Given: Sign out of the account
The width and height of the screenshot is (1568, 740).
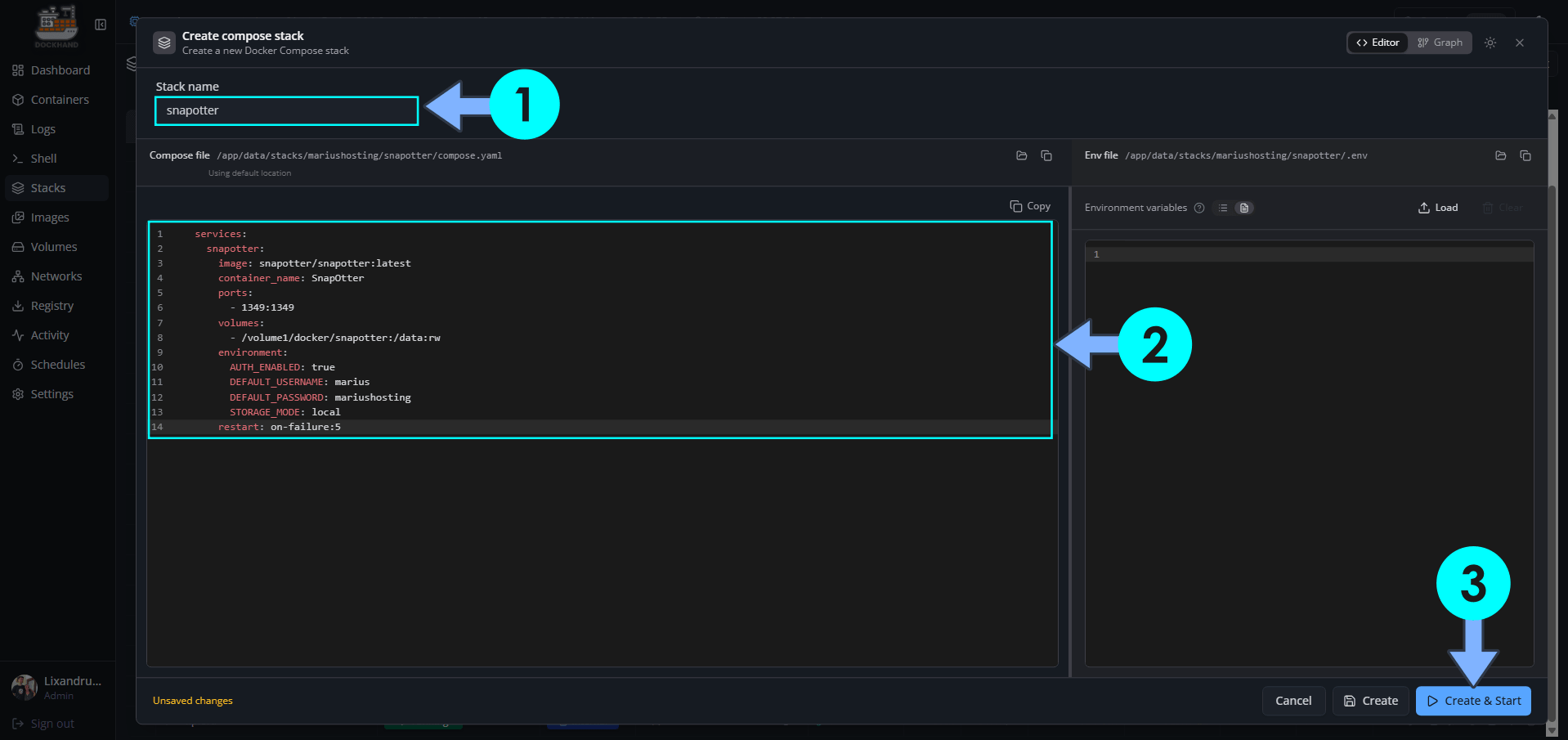Looking at the screenshot, I should (44, 724).
